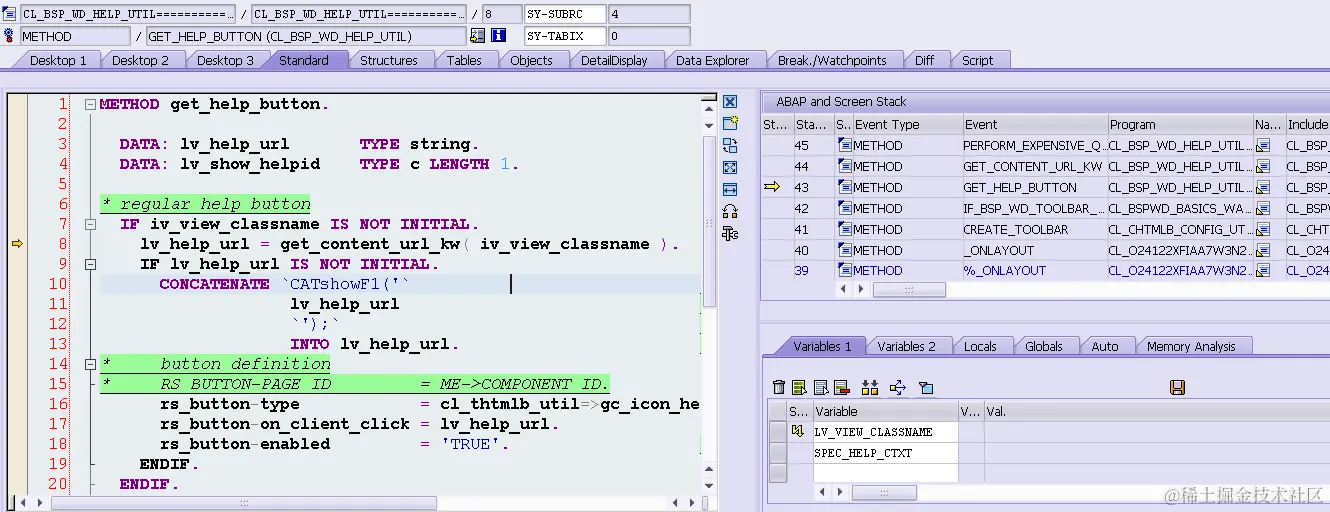Click the horizontal scrollbar thumb in stack panel
This screenshot has width=1330, height=512.
(x=908, y=289)
